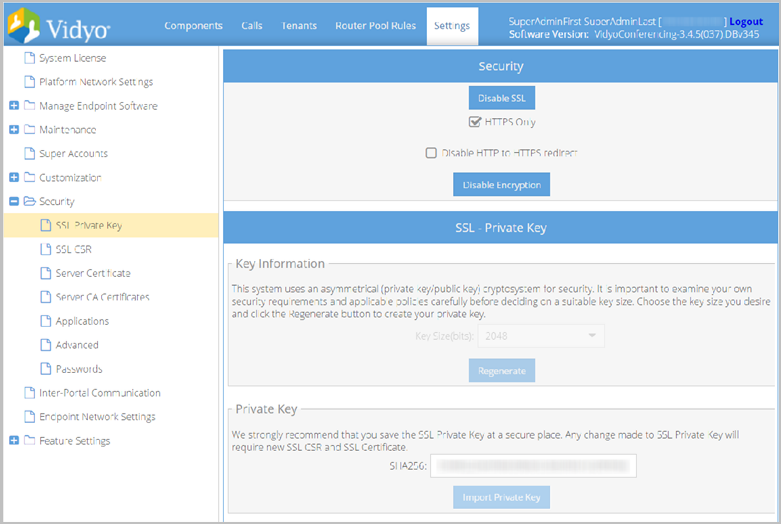Click the Disable SSL button

click(x=502, y=98)
